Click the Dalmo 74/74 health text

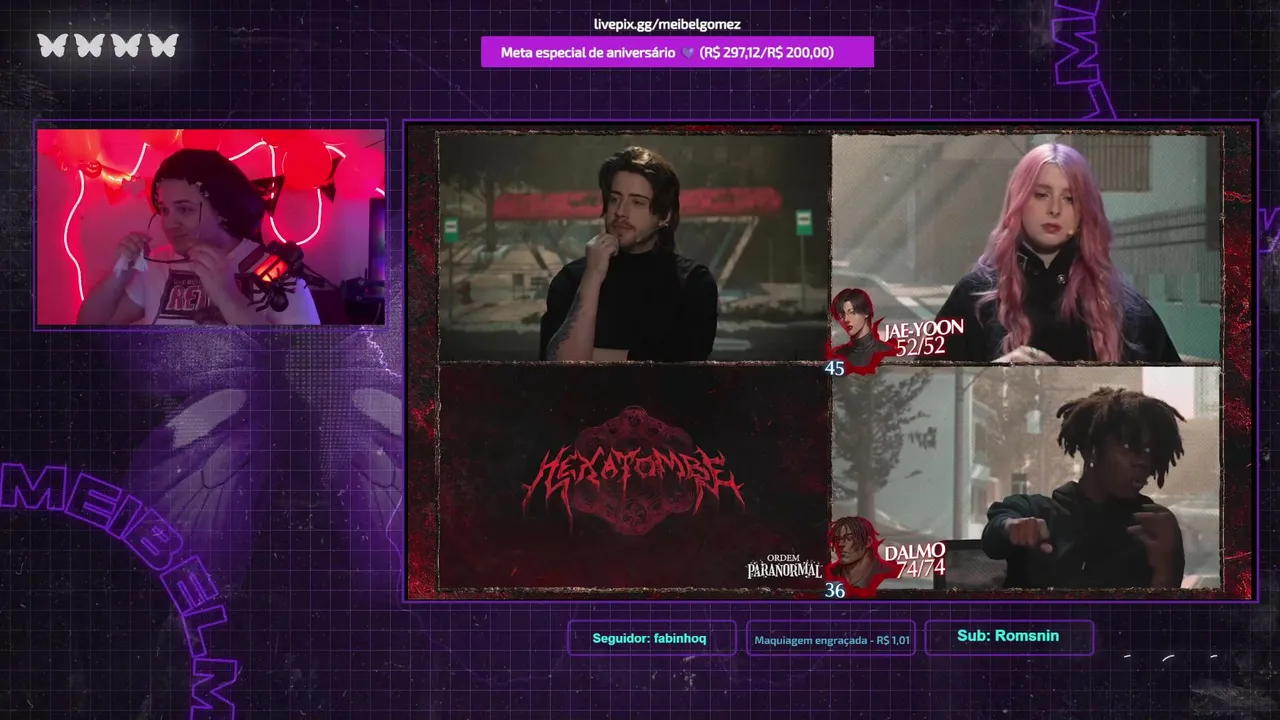tap(920, 568)
